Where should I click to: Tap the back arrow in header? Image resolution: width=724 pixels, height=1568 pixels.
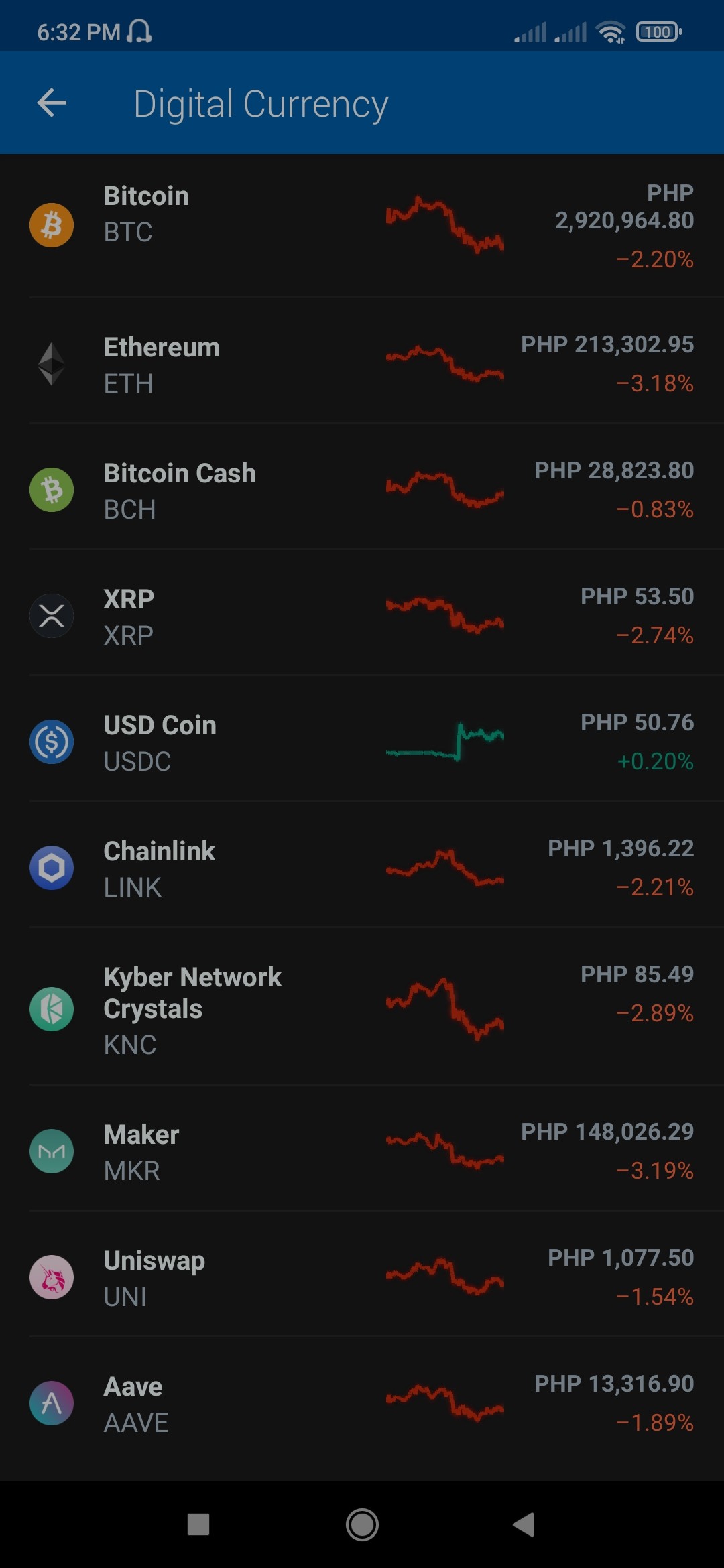[x=52, y=103]
